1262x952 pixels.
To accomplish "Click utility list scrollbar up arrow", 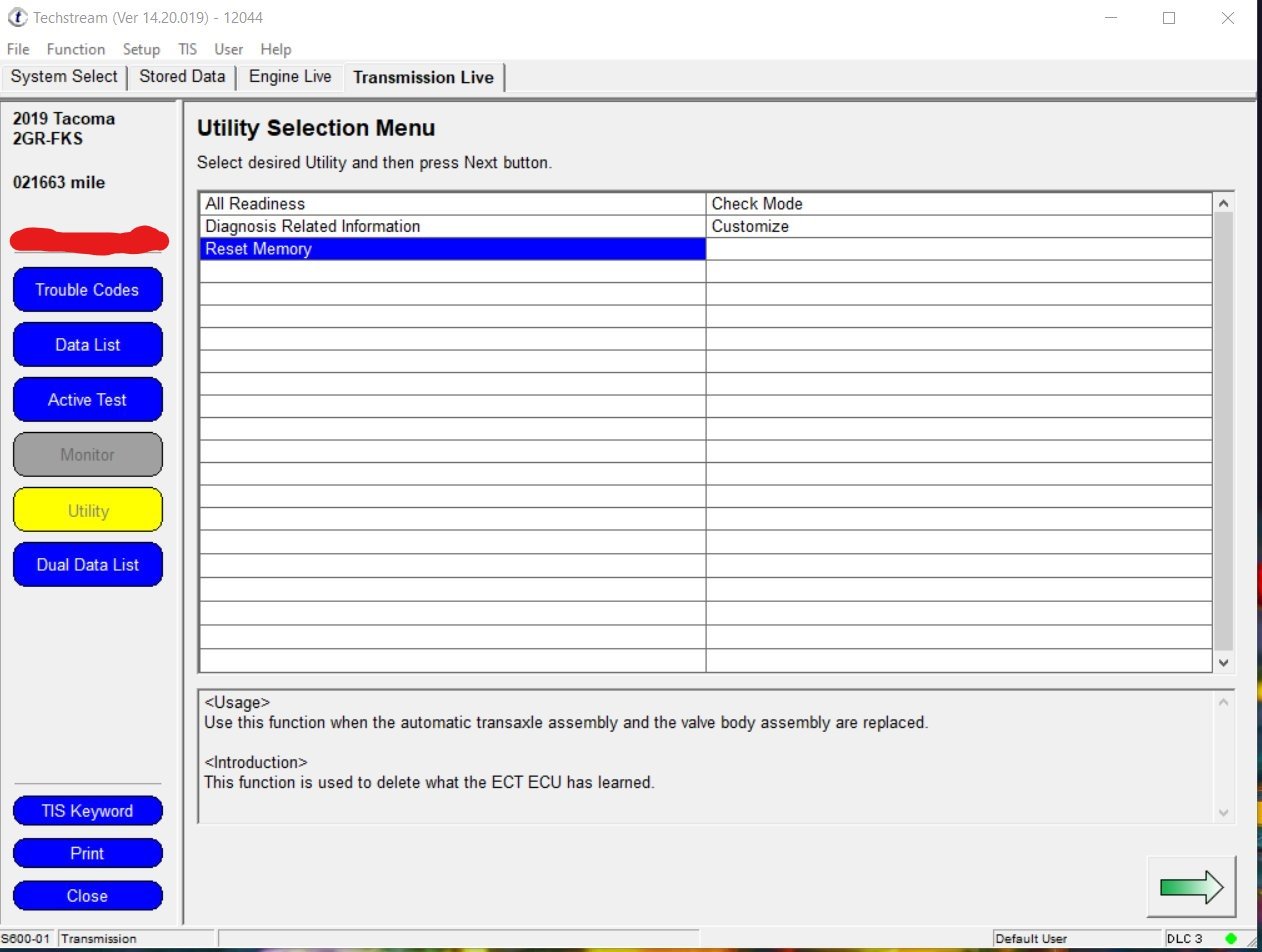I will 1224,203.
